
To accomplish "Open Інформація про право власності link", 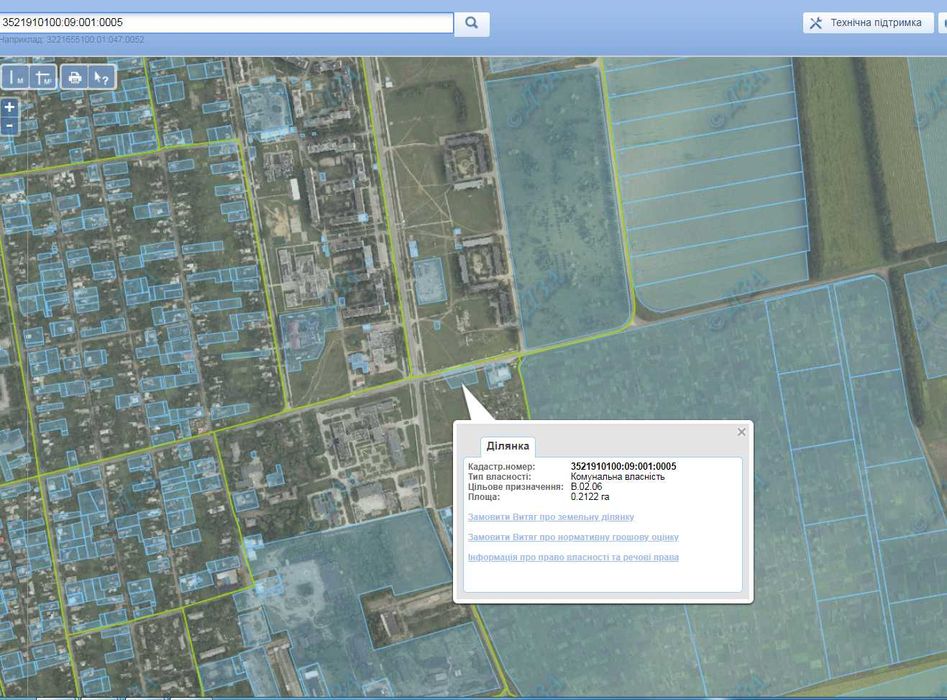I will (x=573, y=557).
